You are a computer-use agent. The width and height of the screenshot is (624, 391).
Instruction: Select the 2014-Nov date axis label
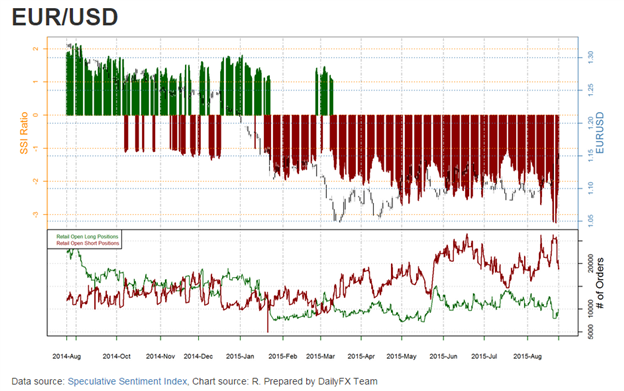(x=160, y=356)
